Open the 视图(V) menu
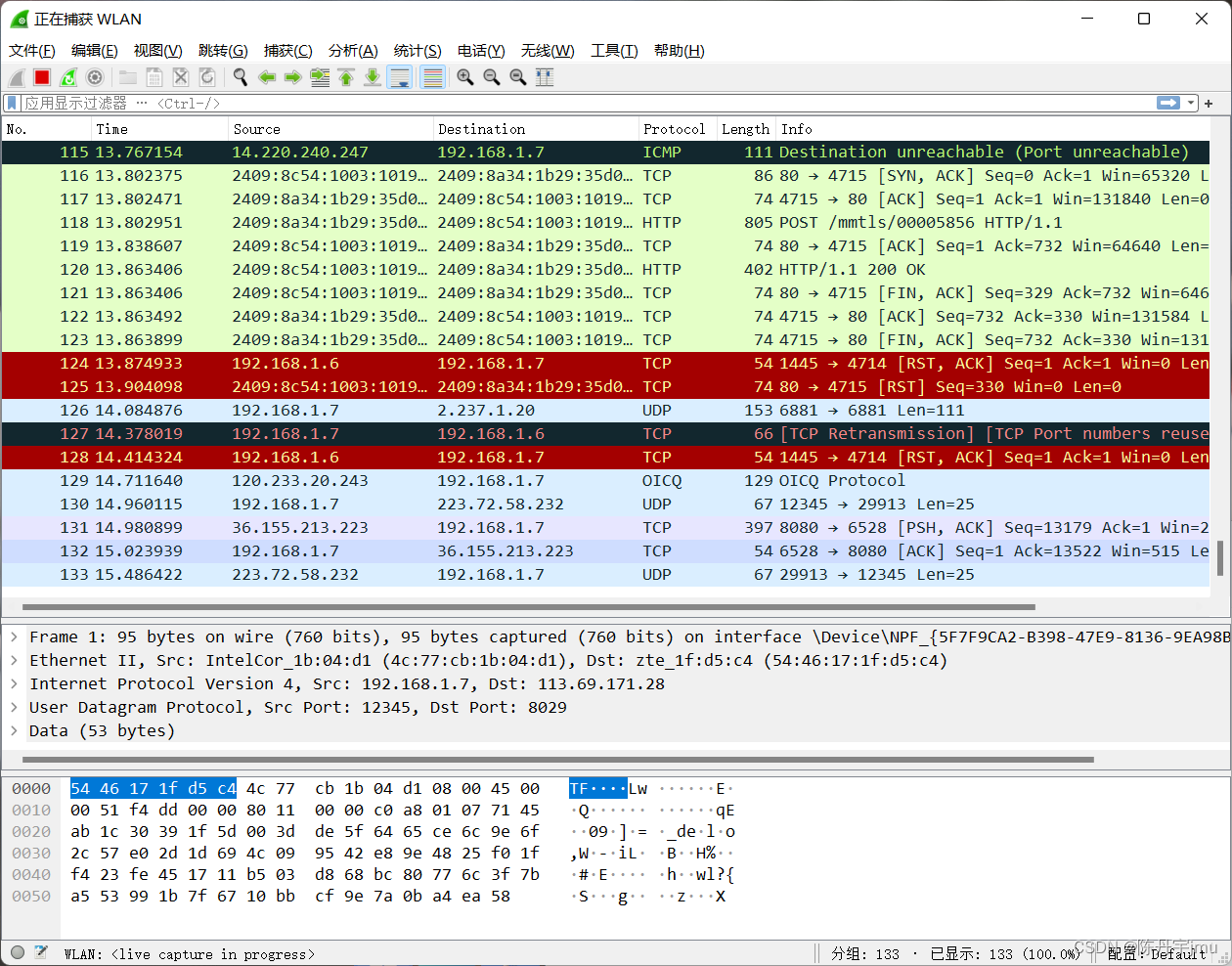 coord(158,51)
